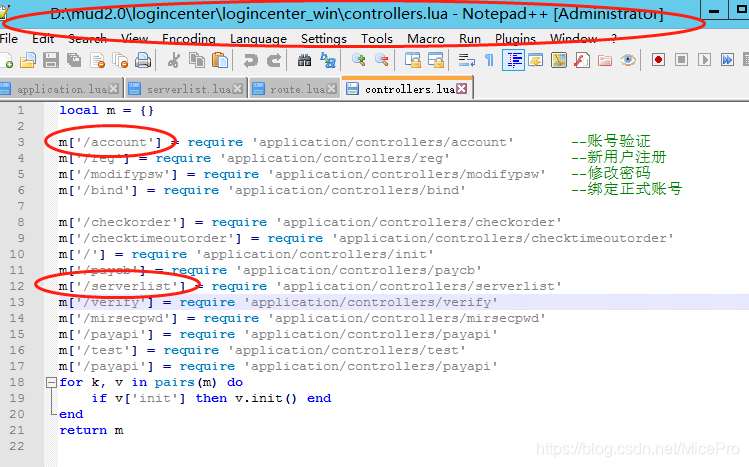
Task: Cut selection with the scissors icon
Action: tap(173, 60)
